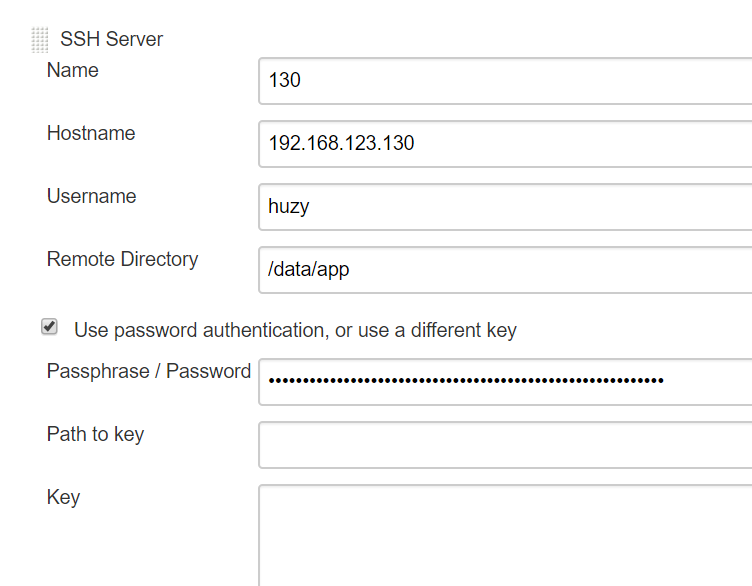
Task: Click the Passphrase / Password label
Action: pos(149,371)
